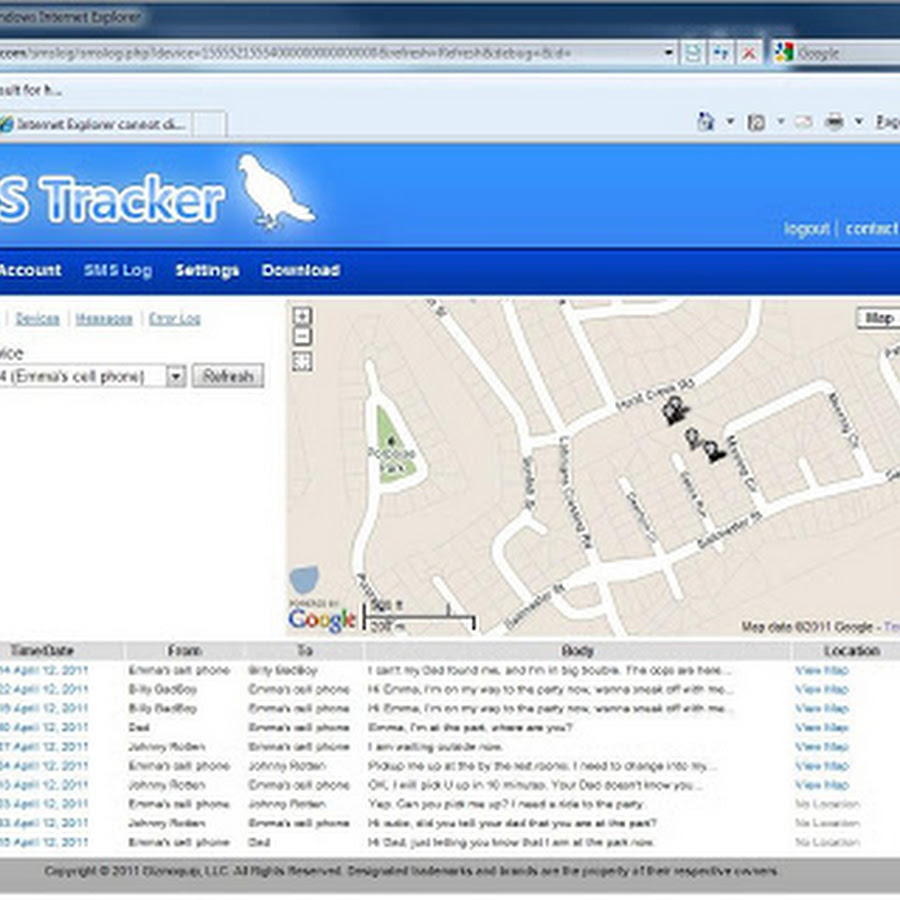Click the date link of the 'I am waiting outside now' row
Screen dimensions: 900x900
(x=44, y=747)
